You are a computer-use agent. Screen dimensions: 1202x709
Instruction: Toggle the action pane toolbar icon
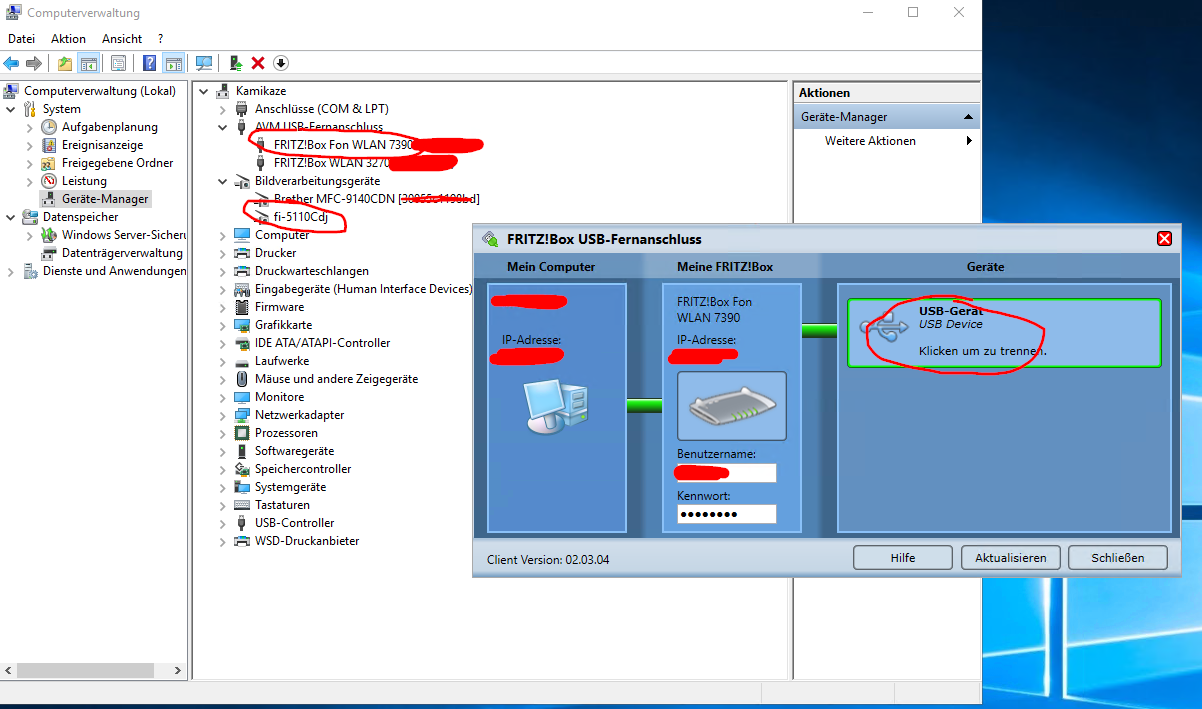(x=173, y=63)
